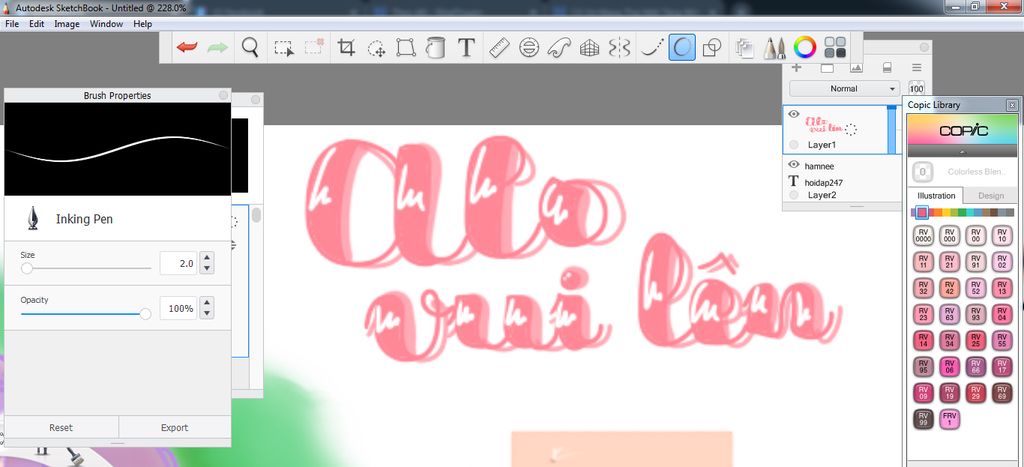This screenshot has height=467, width=1024.
Task: Open the Brush Palette pencils icon
Action: 775,48
